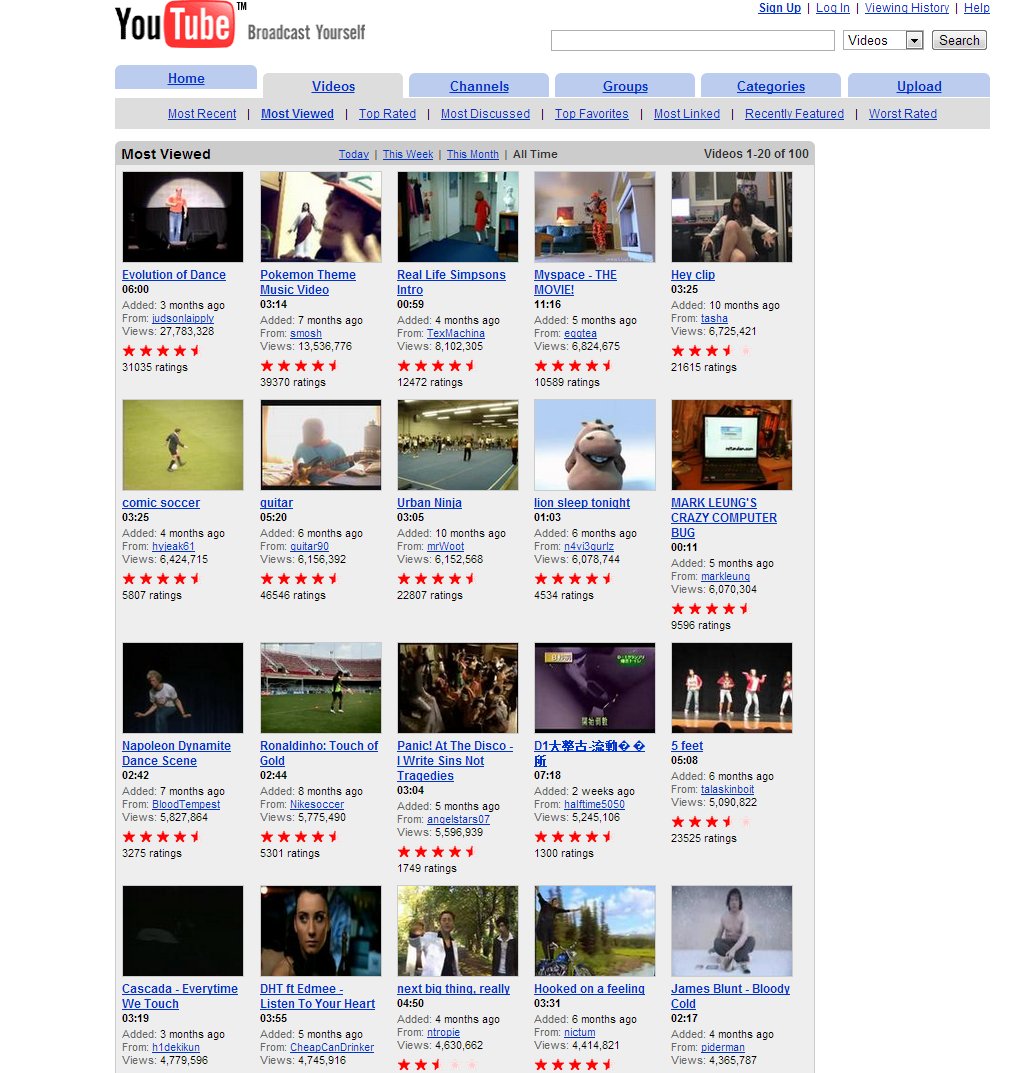Open the D1 video title link by halftime5050
This screenshot has height=1073, width=1035.
[x=589, y=753]
